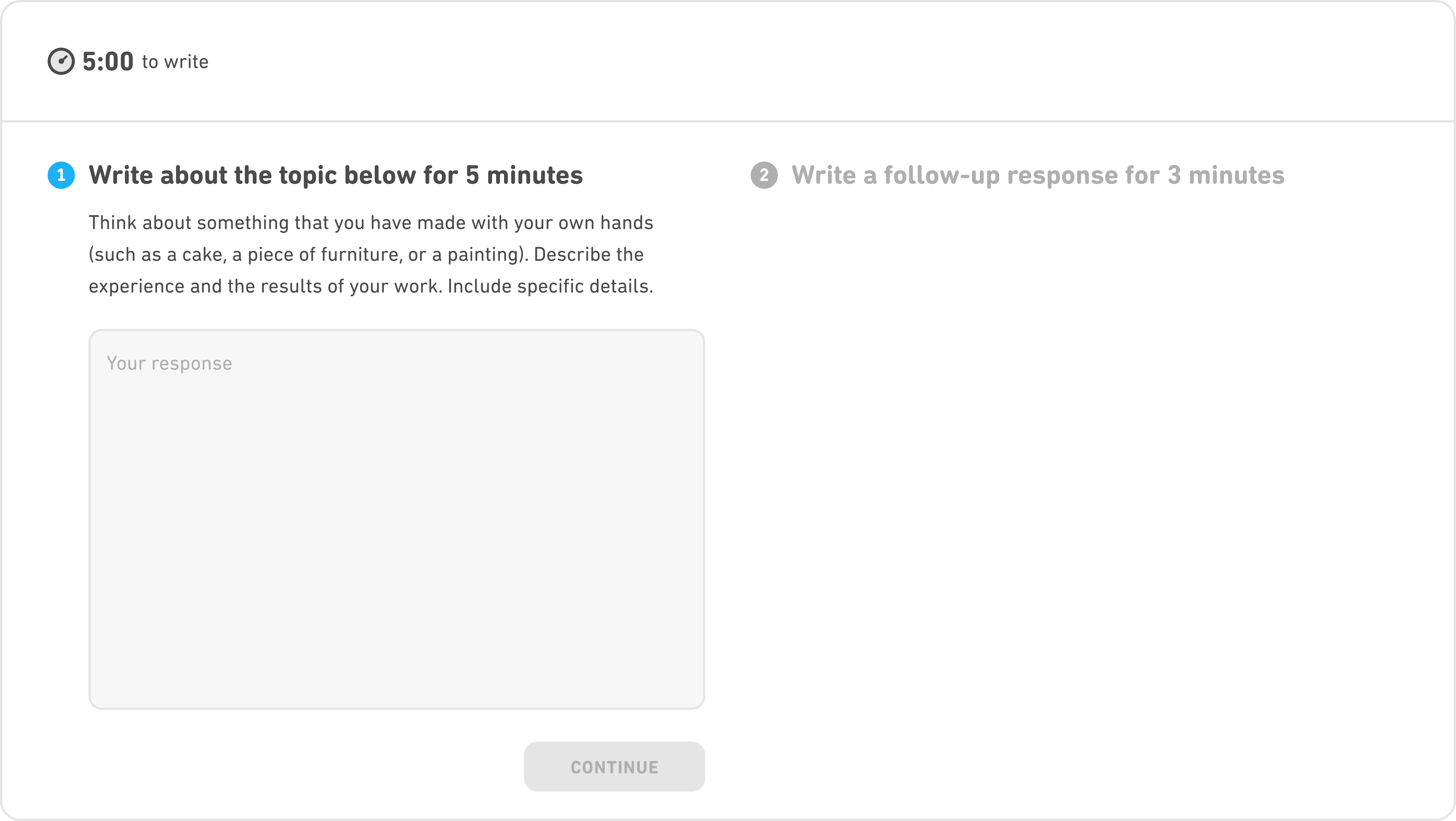The width and height of the screenshot is (1456, 821).
Task: Click the writing prompt paragraph
Action: (x=370, y=254)
